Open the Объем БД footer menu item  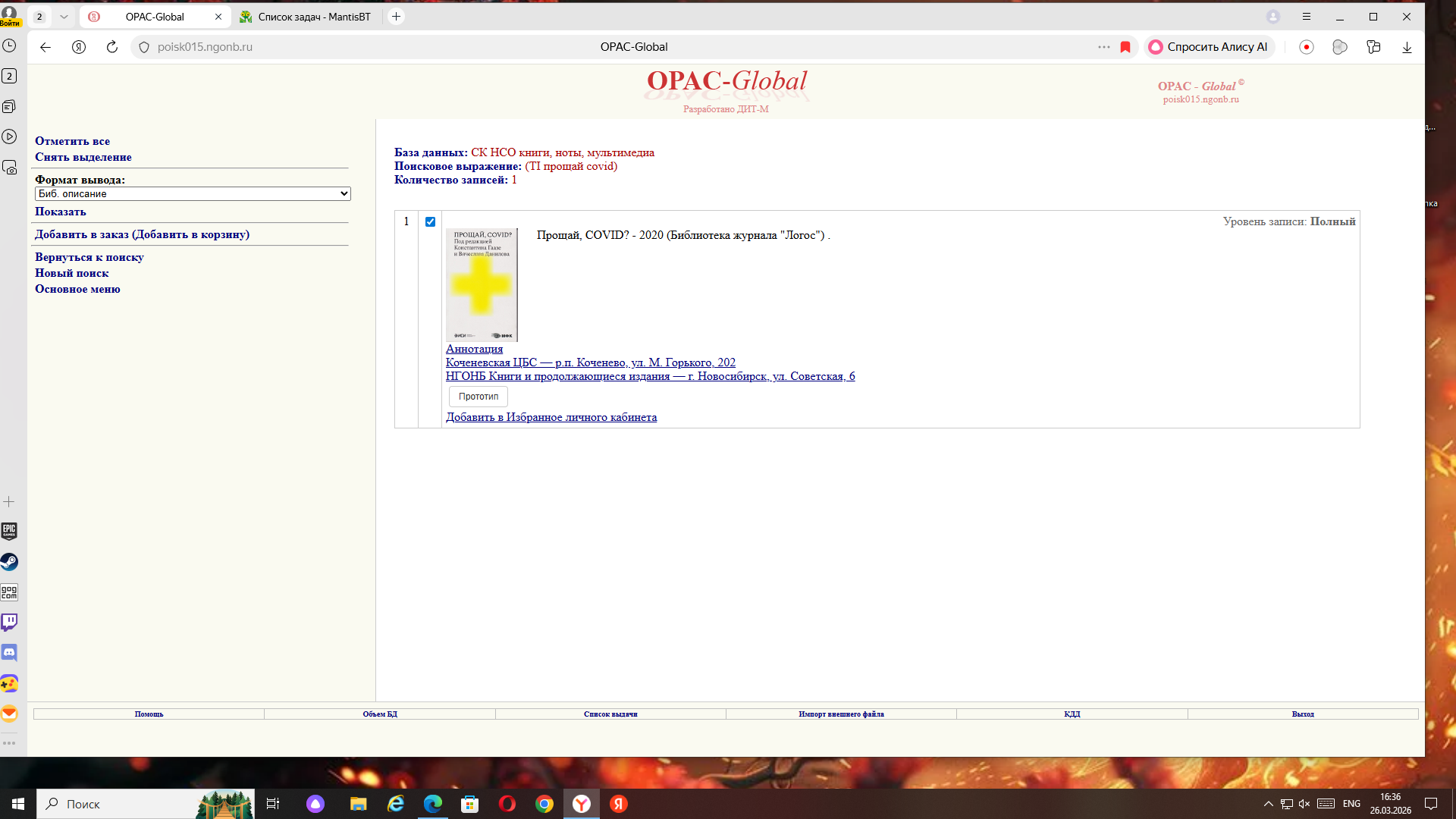tap(380, 714)
